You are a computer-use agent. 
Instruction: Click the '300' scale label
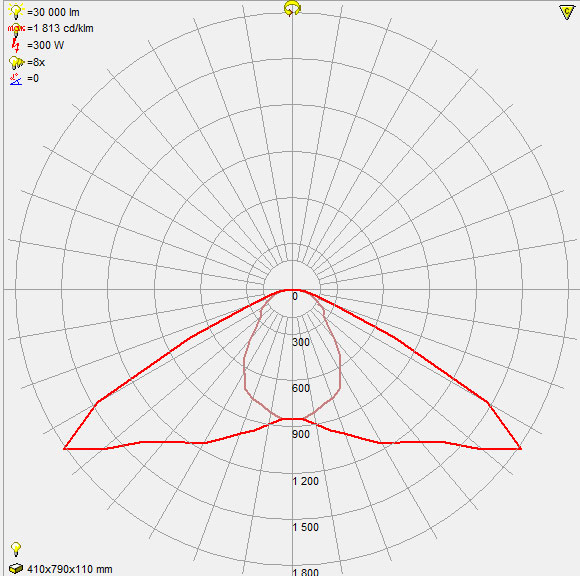point(301,342)
